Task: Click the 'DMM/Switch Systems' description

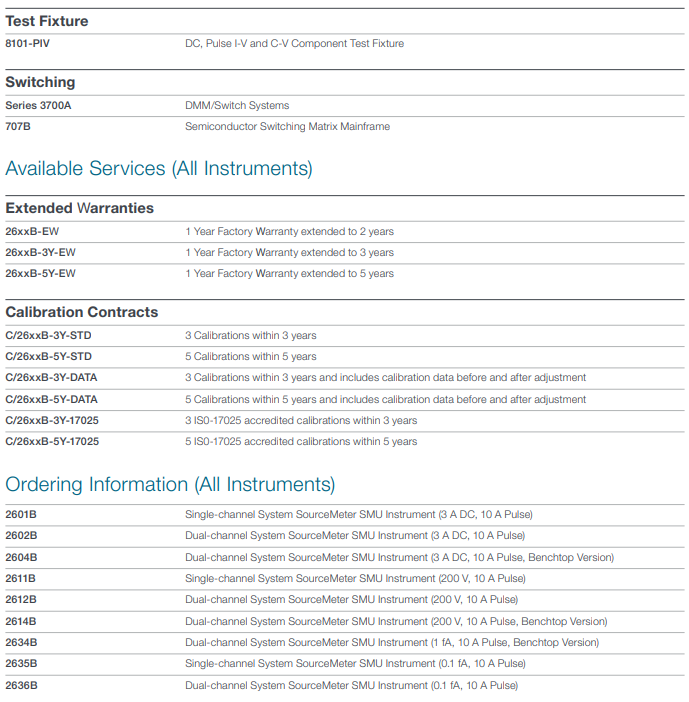Action: click(237, 105)
